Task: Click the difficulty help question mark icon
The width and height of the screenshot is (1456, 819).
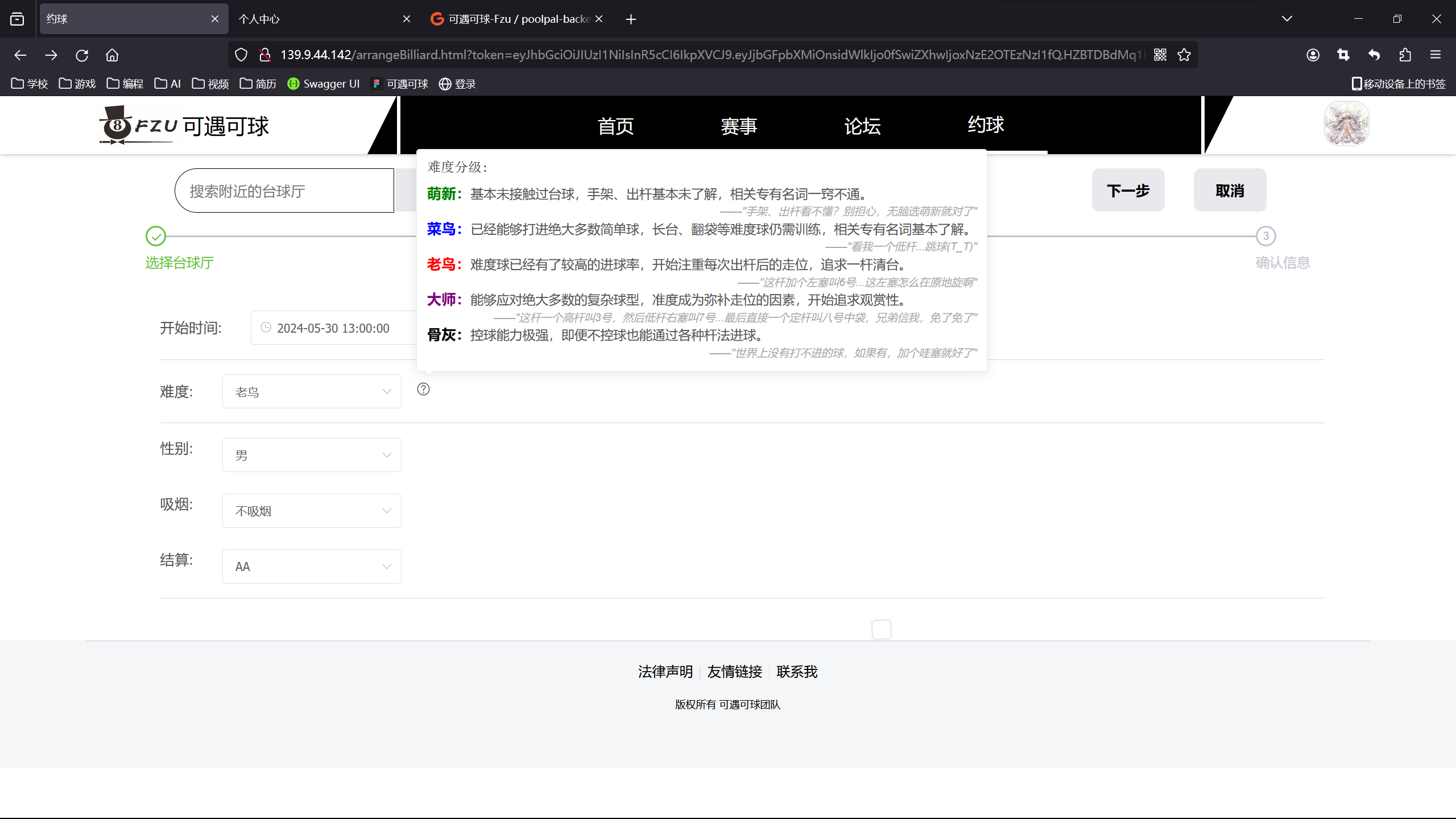Action: [423, 390]
